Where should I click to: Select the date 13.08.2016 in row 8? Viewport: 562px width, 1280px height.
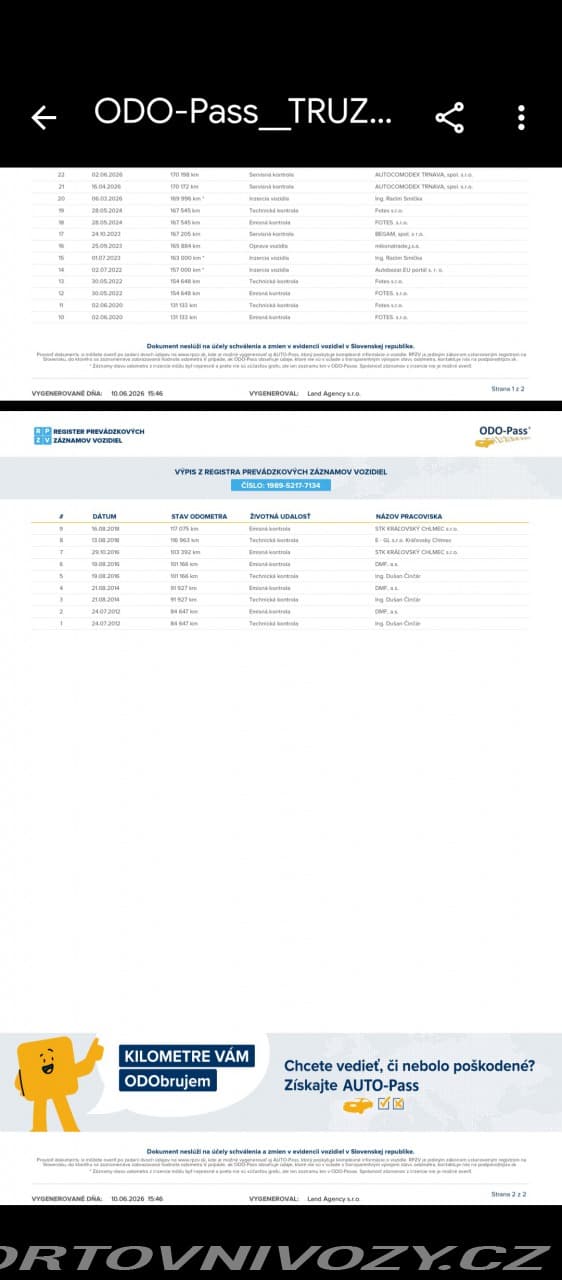pyautogui.click(x=106, y=540)
